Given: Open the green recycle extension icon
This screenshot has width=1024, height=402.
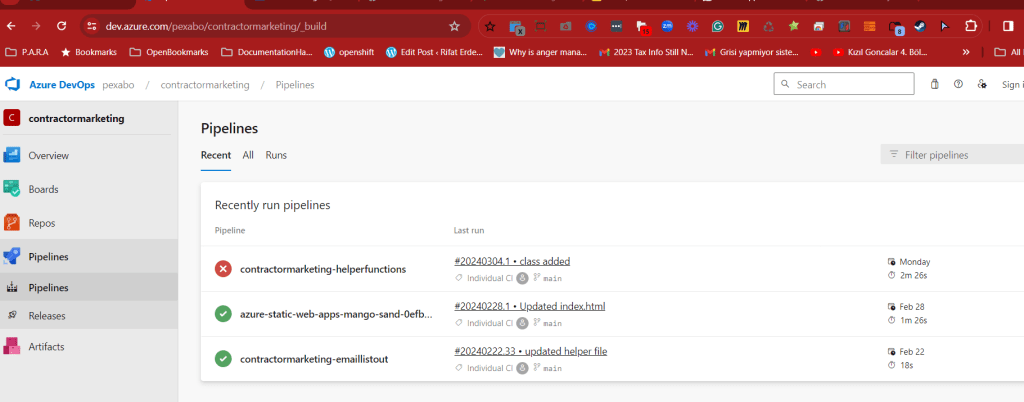Looking at the screenshot, I should (x=768, y=26).
